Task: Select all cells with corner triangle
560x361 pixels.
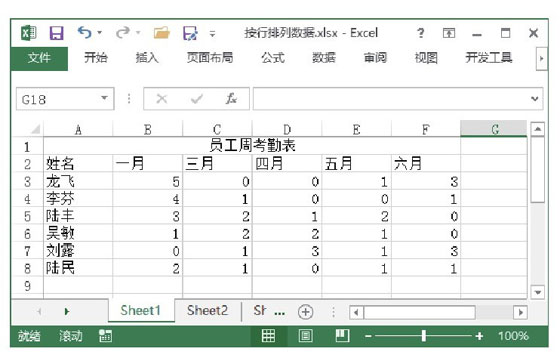Action: 35,129
